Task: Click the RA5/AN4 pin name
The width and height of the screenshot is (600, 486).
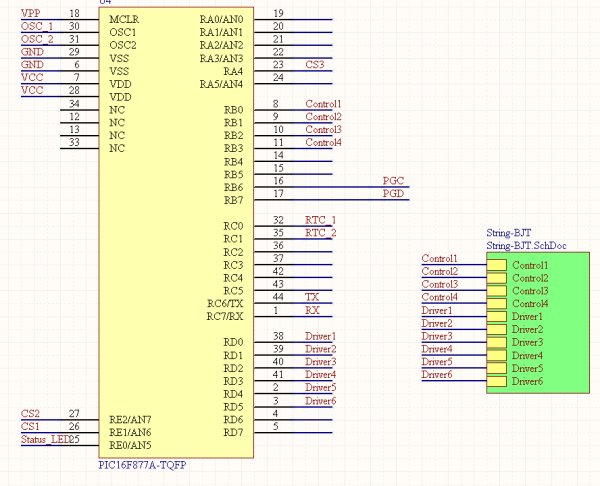Action: (x=221, y=84)
